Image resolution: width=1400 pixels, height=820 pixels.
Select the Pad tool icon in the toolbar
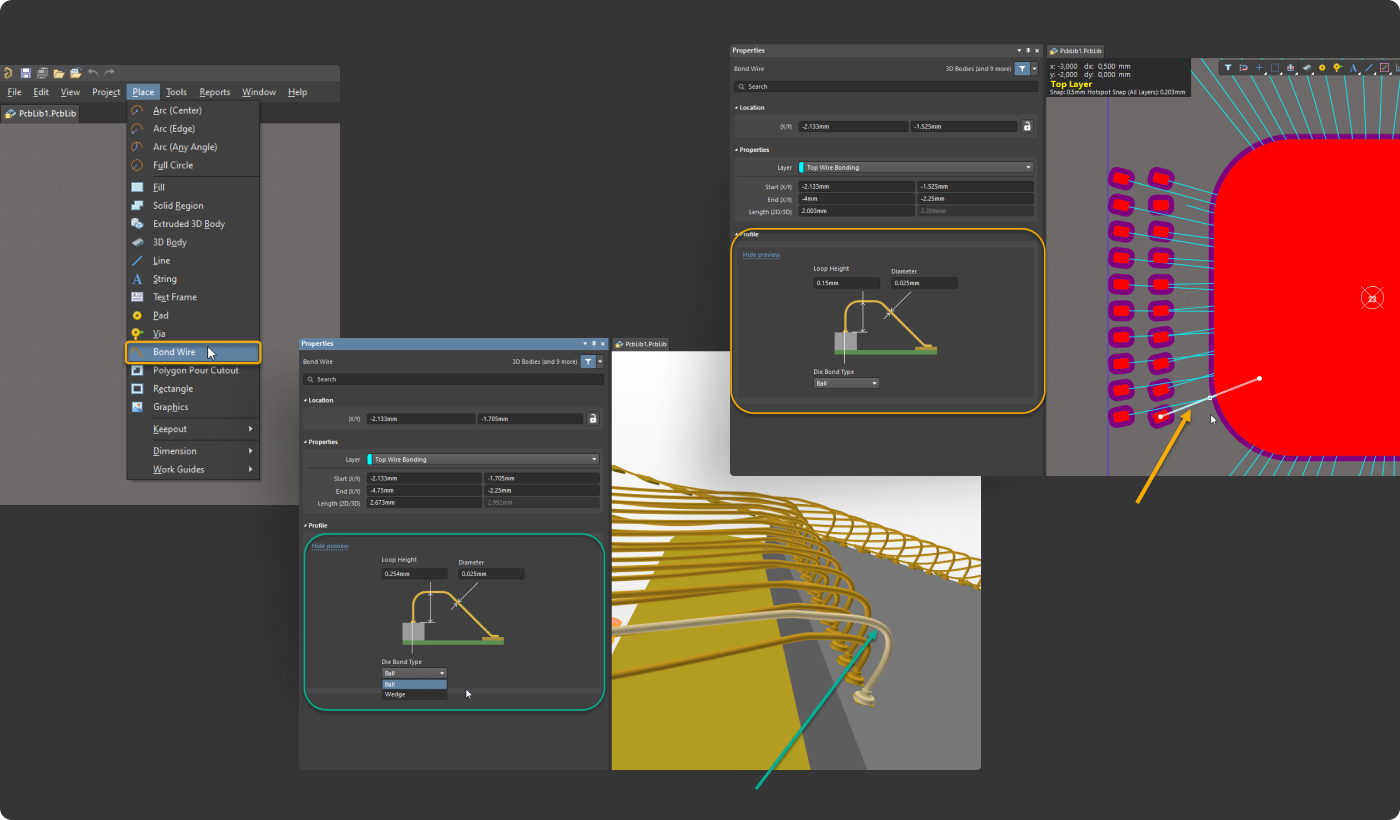coord(1322,68)
